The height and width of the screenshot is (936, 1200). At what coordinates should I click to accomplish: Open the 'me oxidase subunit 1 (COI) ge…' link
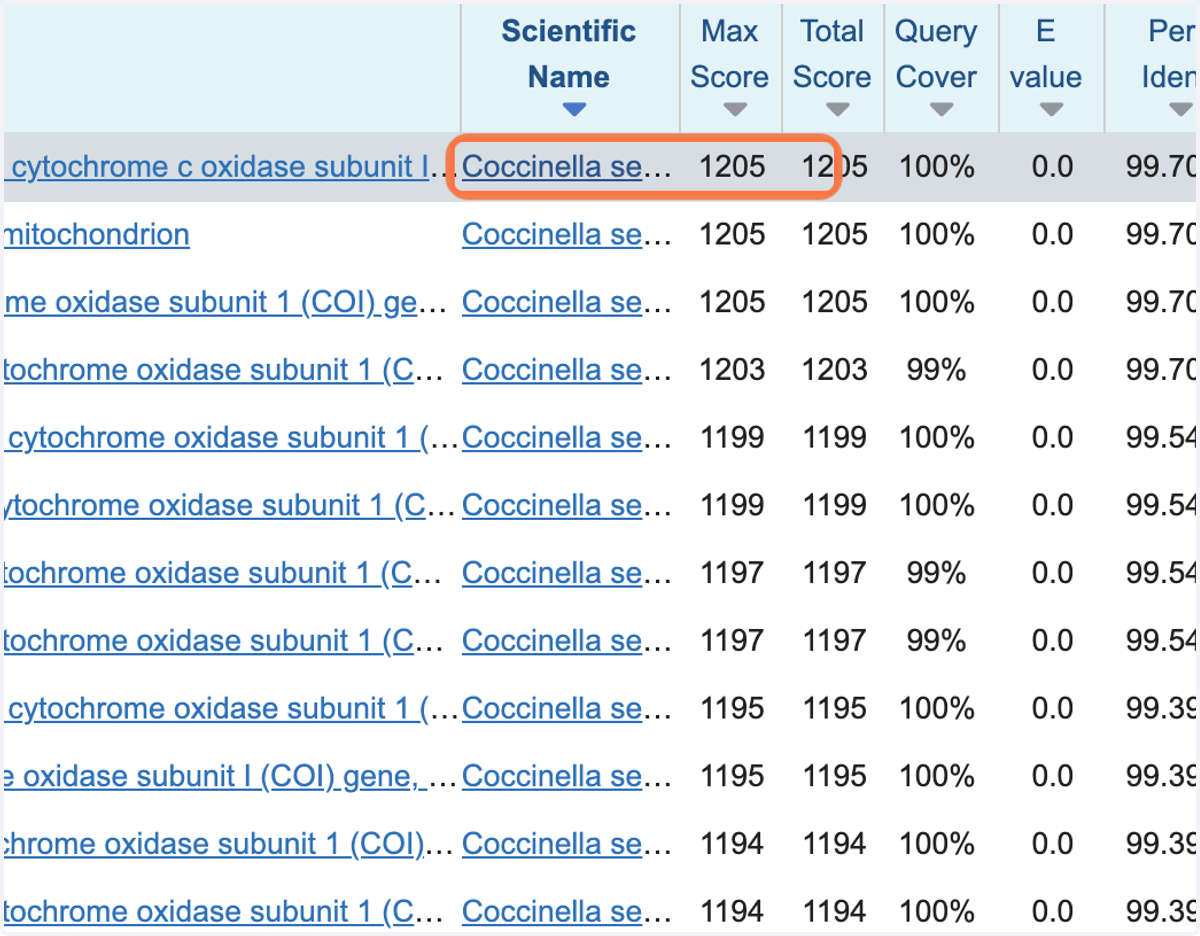(209, 302)
